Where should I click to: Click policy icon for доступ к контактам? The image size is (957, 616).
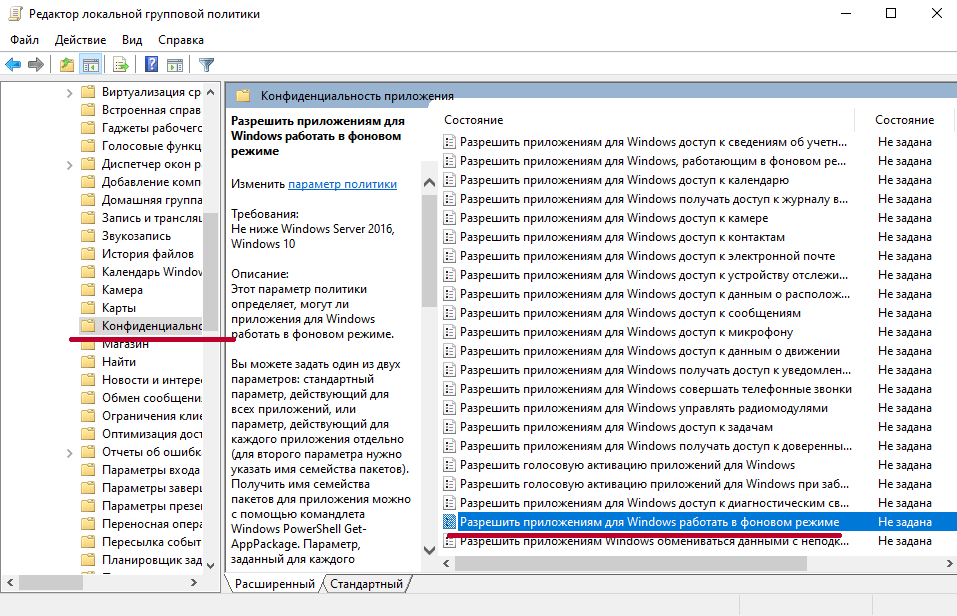(x=449, y=237)
